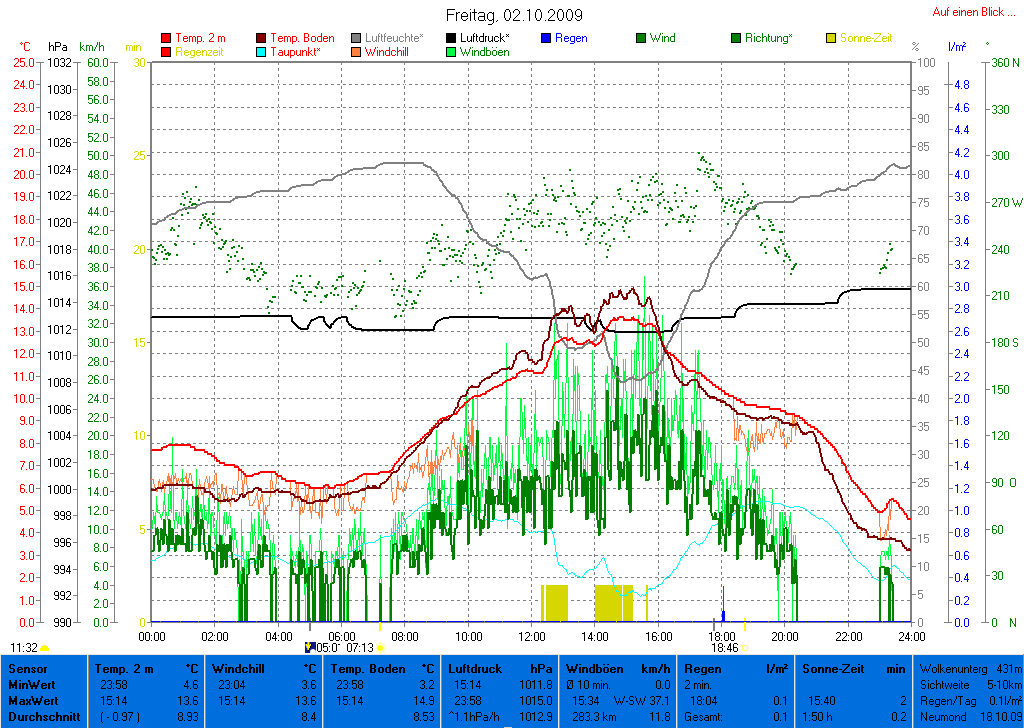Click the red Temp. 2 m legend swatch

click(x=166, y=38)
